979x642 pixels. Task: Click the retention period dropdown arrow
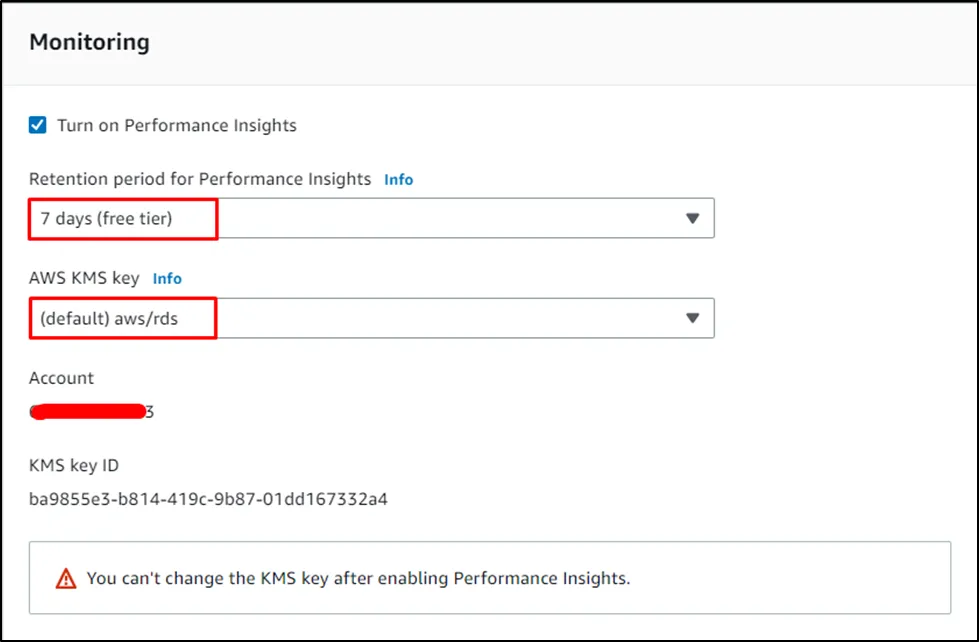pos(692,219)
